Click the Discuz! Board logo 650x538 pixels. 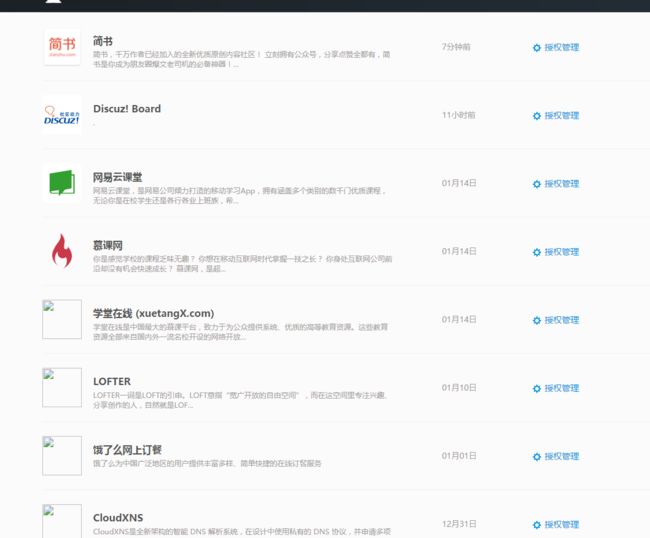click(62, 115)
